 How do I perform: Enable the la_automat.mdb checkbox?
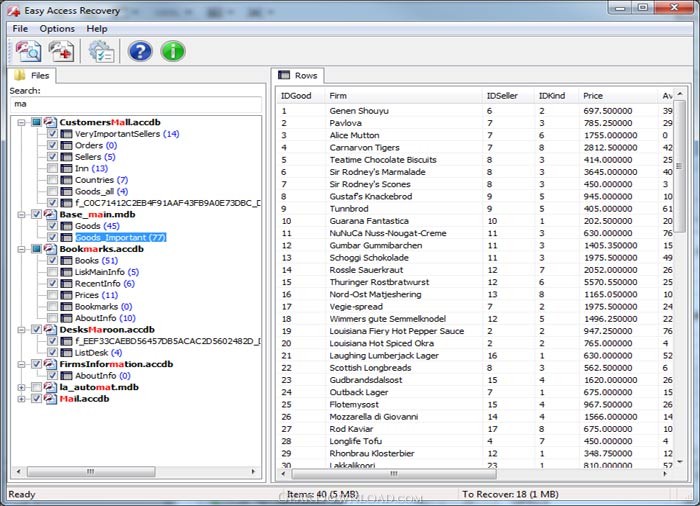[x=37, y=387]
